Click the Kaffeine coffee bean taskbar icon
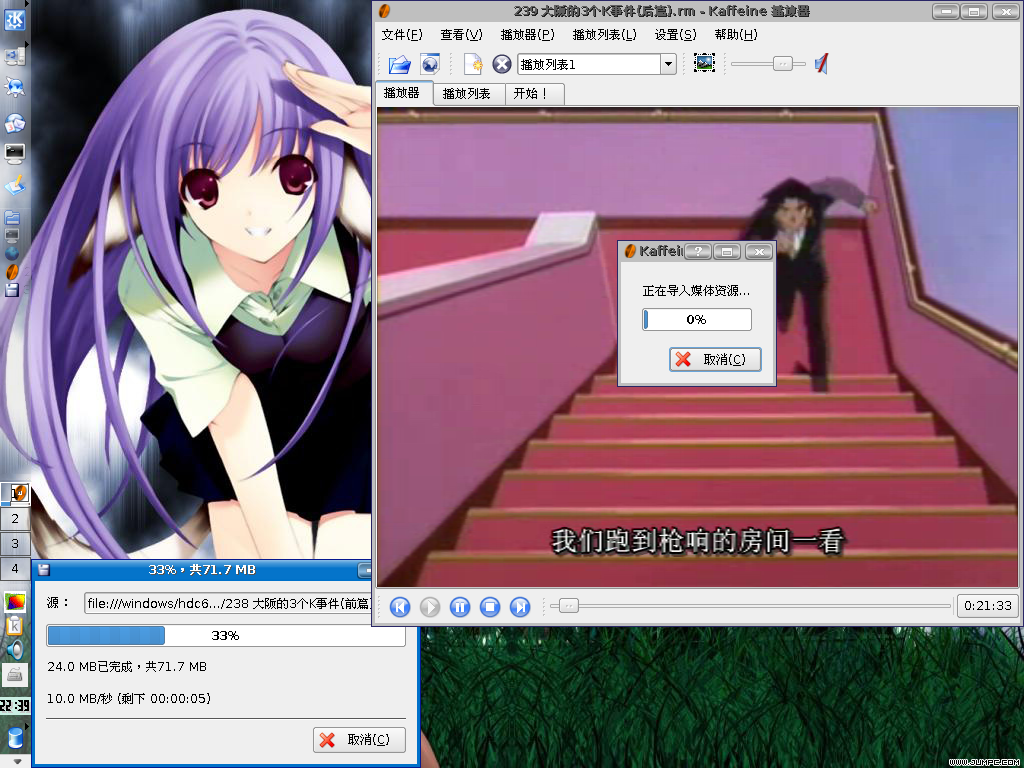1024x768 pixels. click(12, 272)
